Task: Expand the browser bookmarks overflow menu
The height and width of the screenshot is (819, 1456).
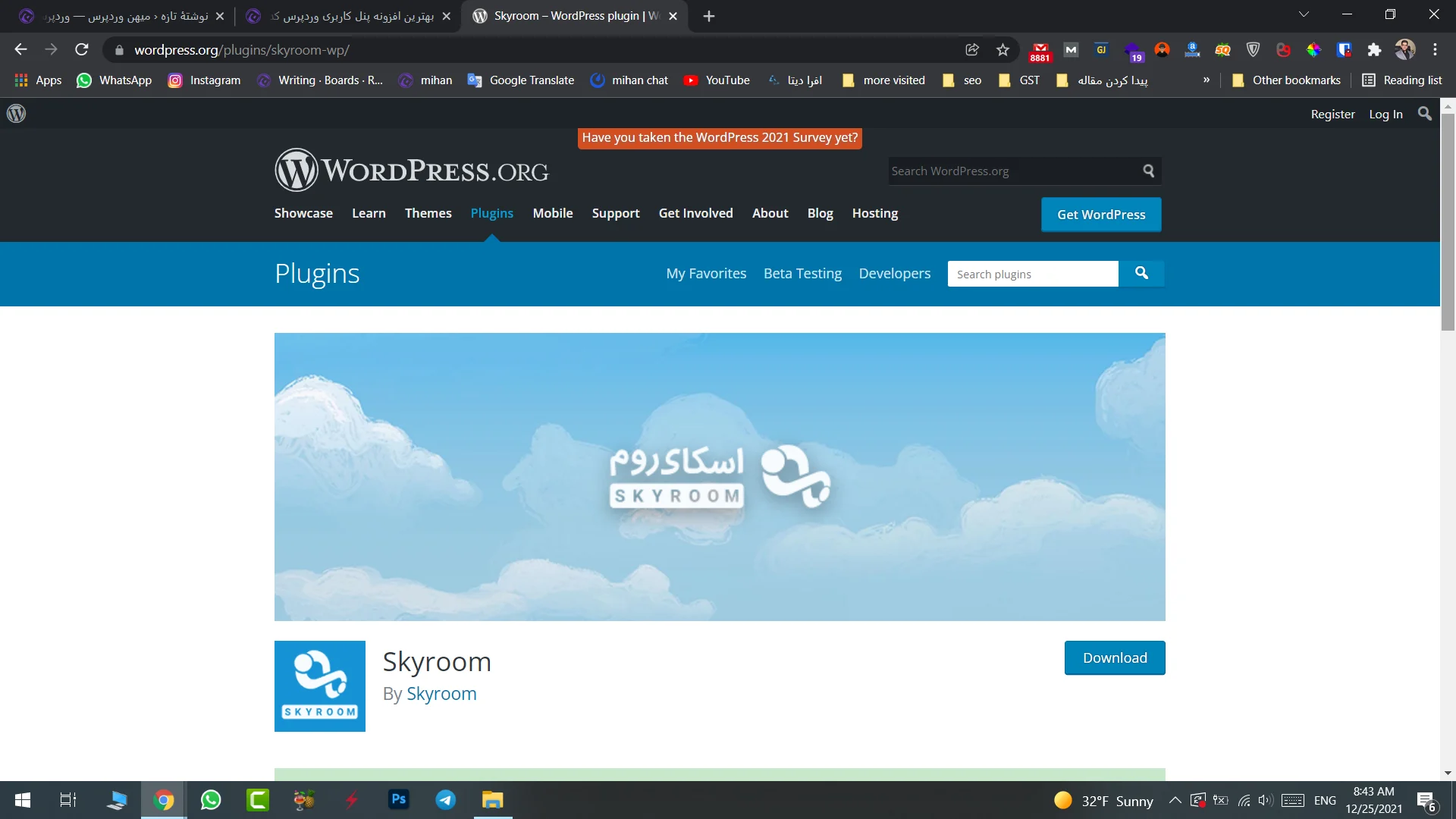Action: tap(1206, 80)
